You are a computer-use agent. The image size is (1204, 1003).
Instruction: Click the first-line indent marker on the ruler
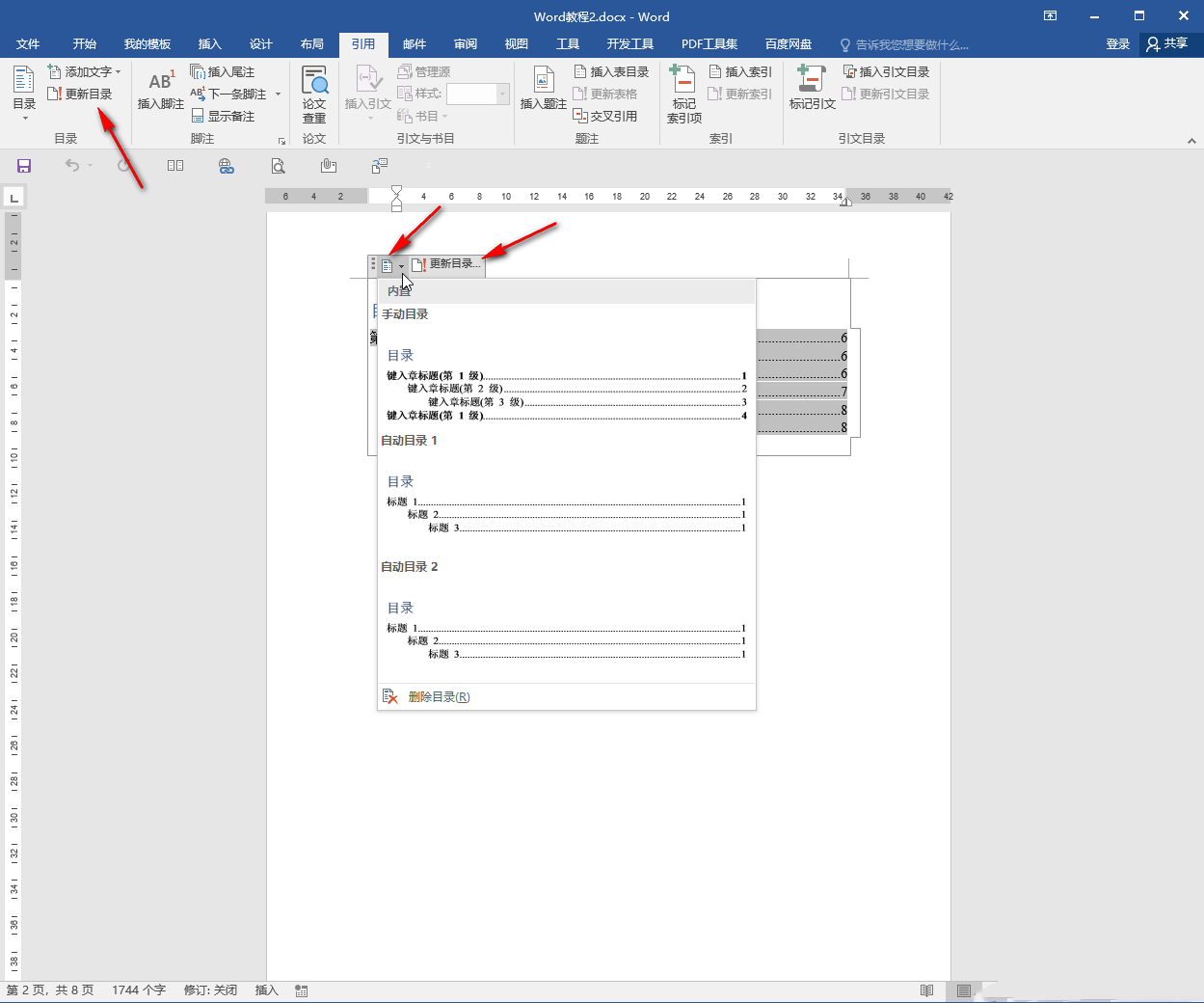coord(396,191)
